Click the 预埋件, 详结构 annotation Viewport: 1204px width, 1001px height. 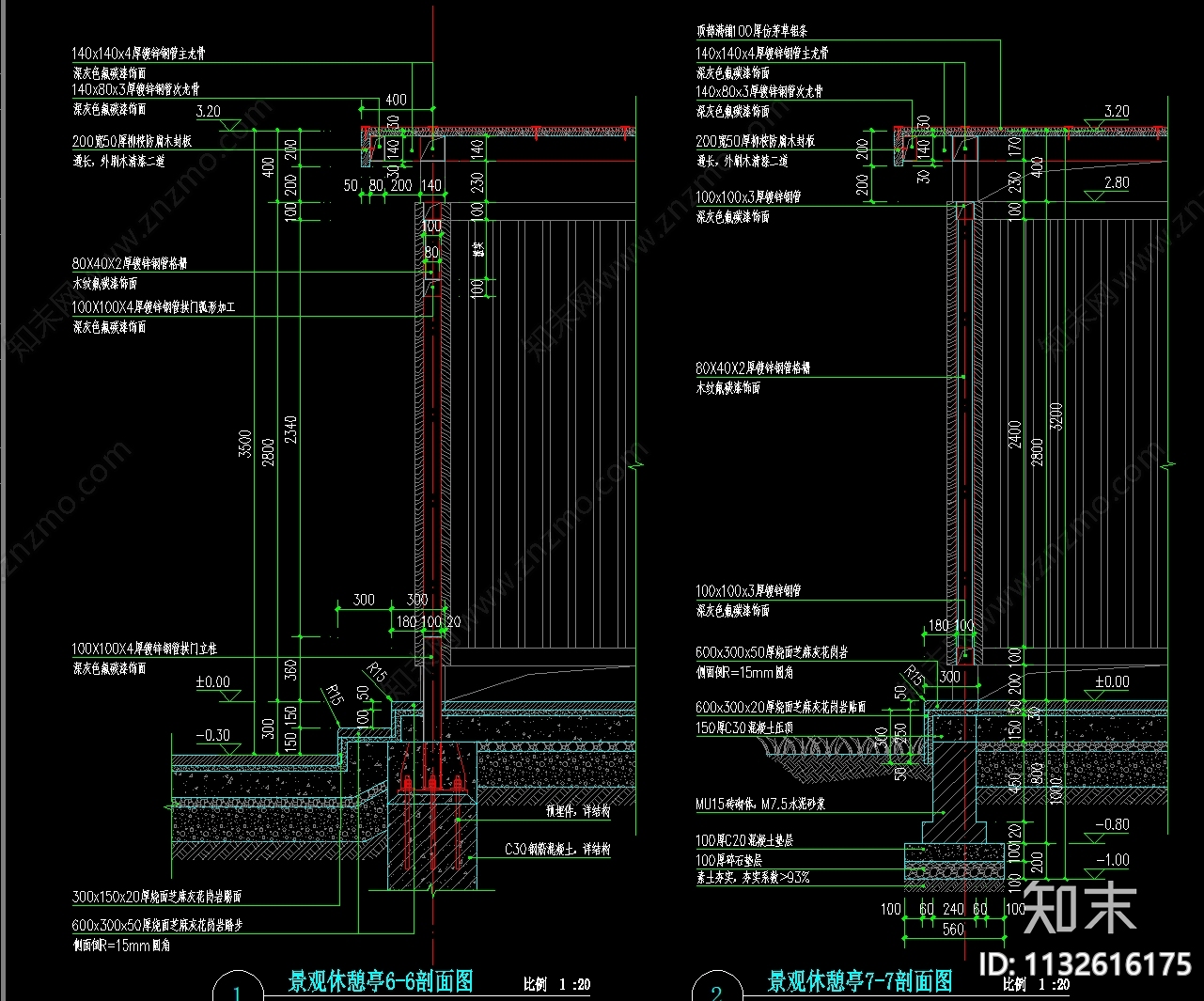point(579,810)
